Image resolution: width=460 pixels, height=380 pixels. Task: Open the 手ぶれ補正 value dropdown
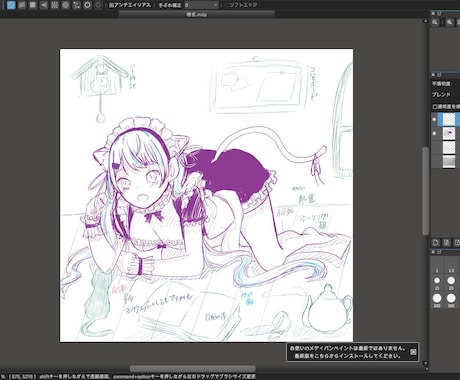[x=201, y=5]
